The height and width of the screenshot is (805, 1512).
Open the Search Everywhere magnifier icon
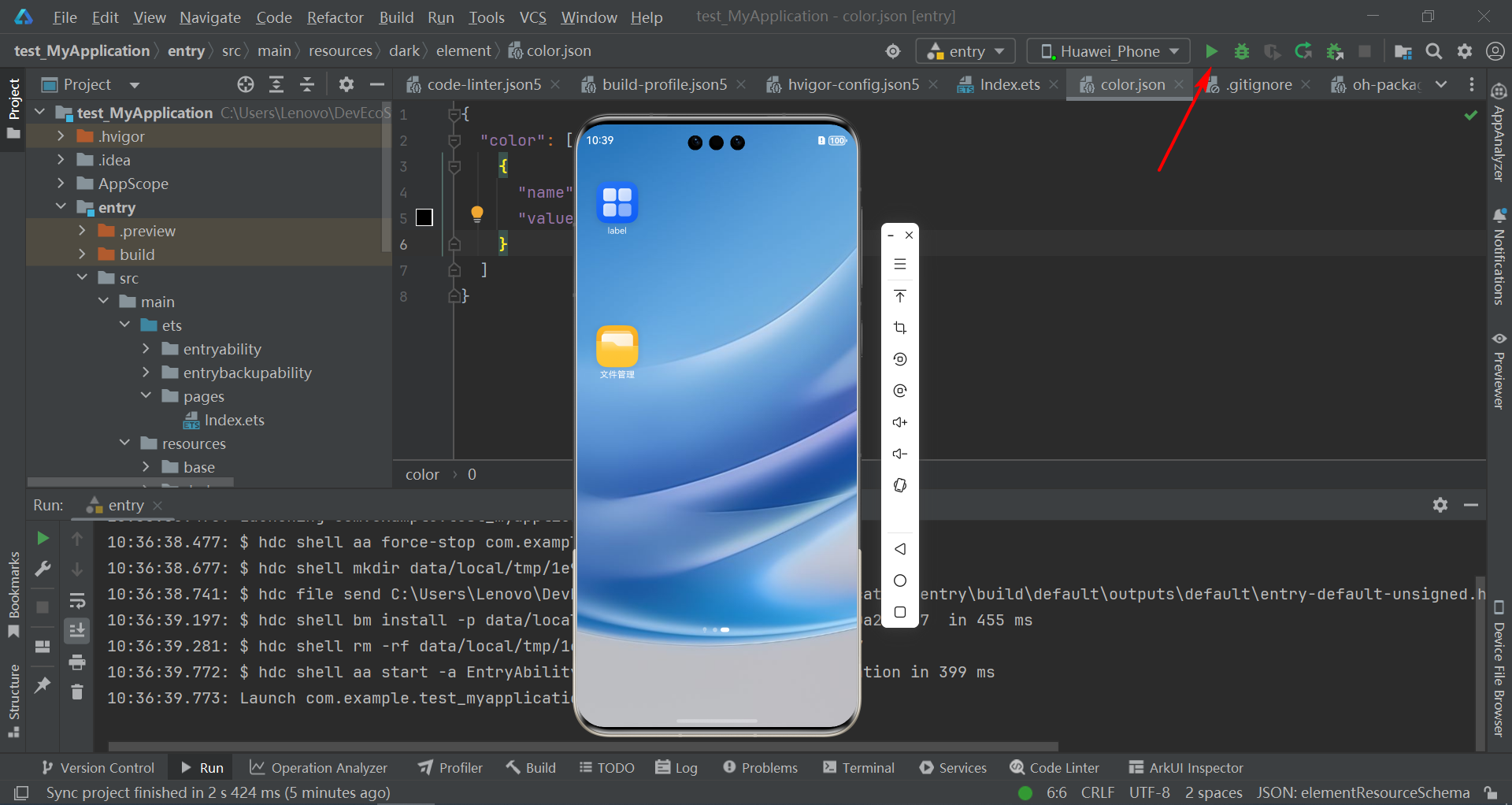(x=1434, y=51)
